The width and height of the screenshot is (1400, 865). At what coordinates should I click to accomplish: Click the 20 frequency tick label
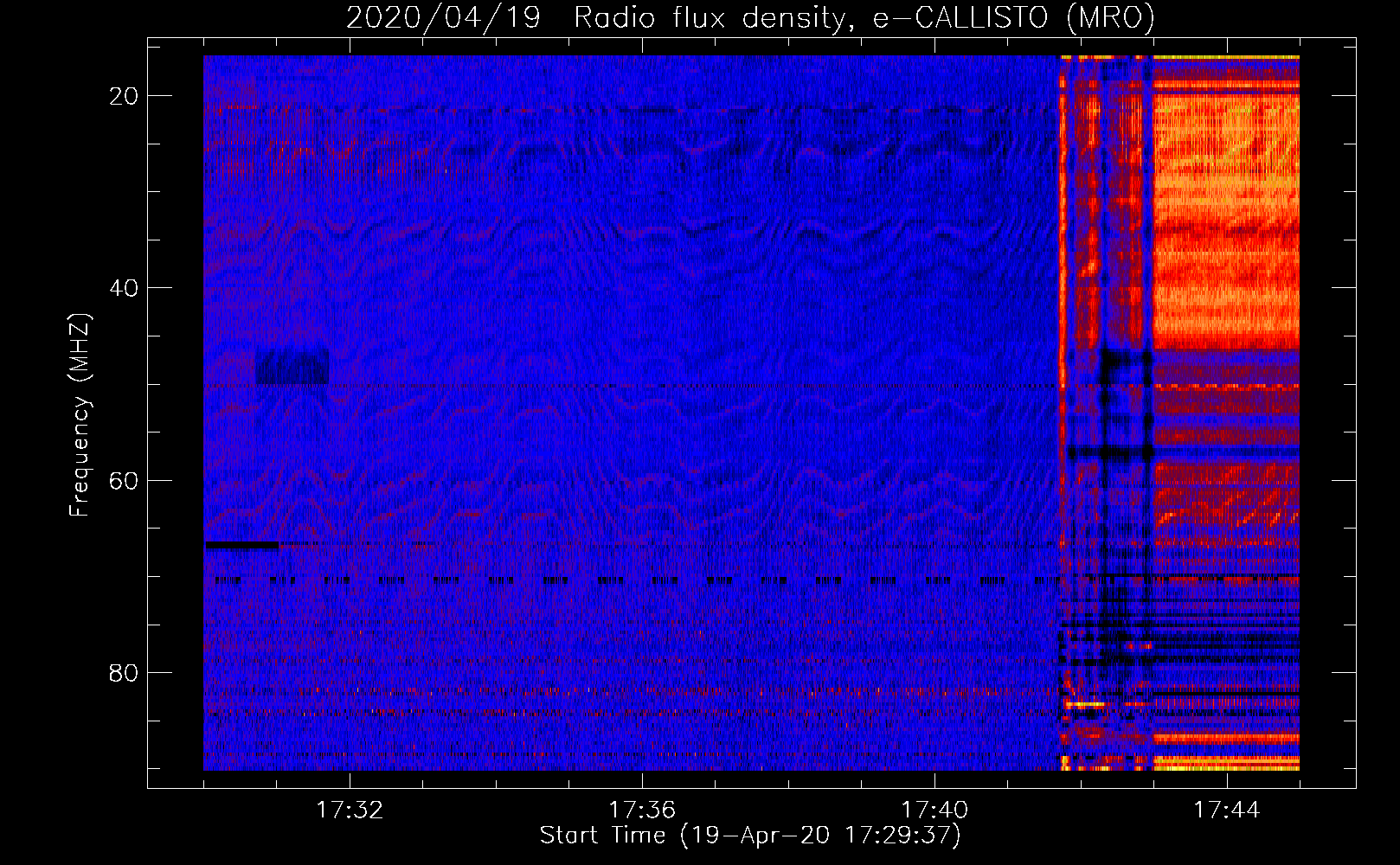(x=124, y=96)
